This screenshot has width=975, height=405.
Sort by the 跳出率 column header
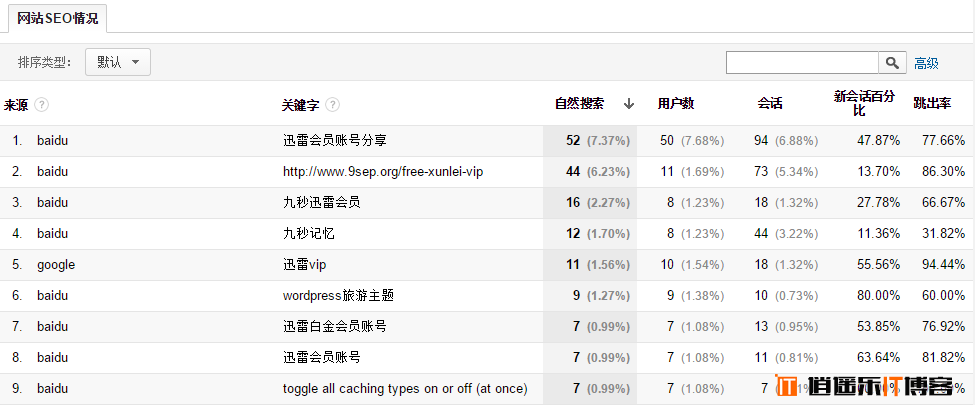(932, 103)
